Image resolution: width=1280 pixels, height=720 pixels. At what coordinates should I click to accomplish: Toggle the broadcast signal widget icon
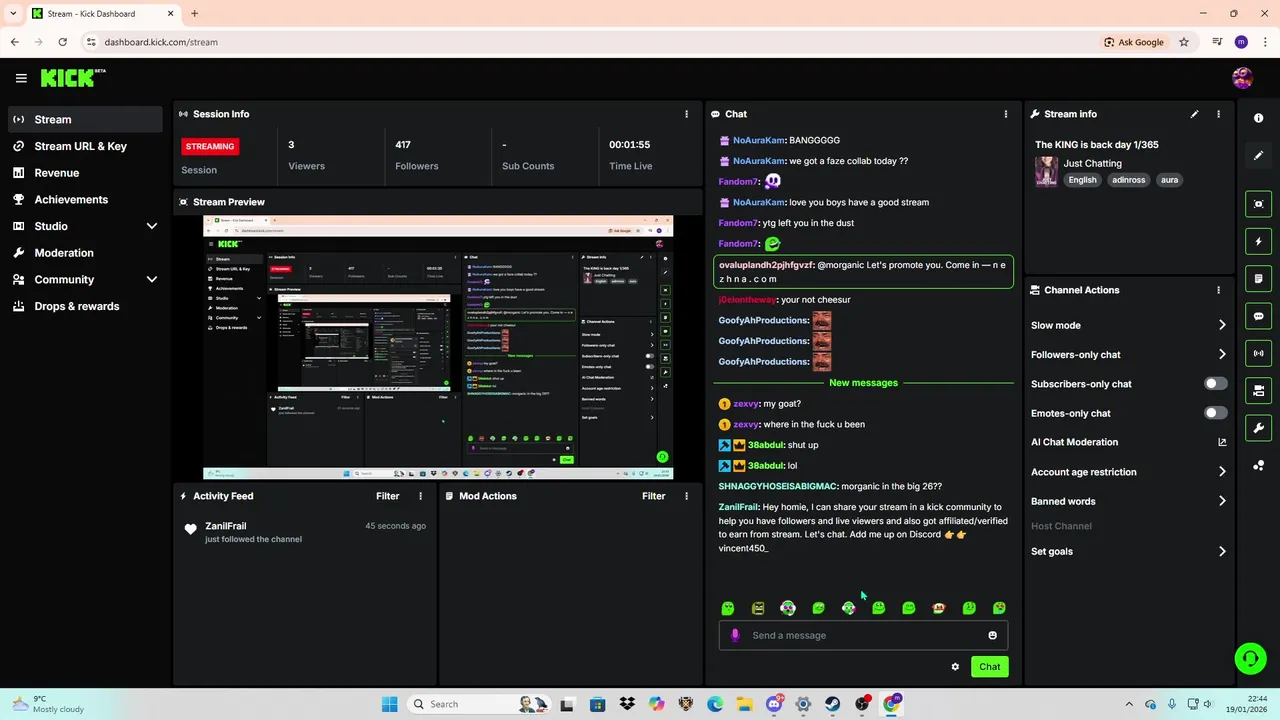[x=1258, y=353]
